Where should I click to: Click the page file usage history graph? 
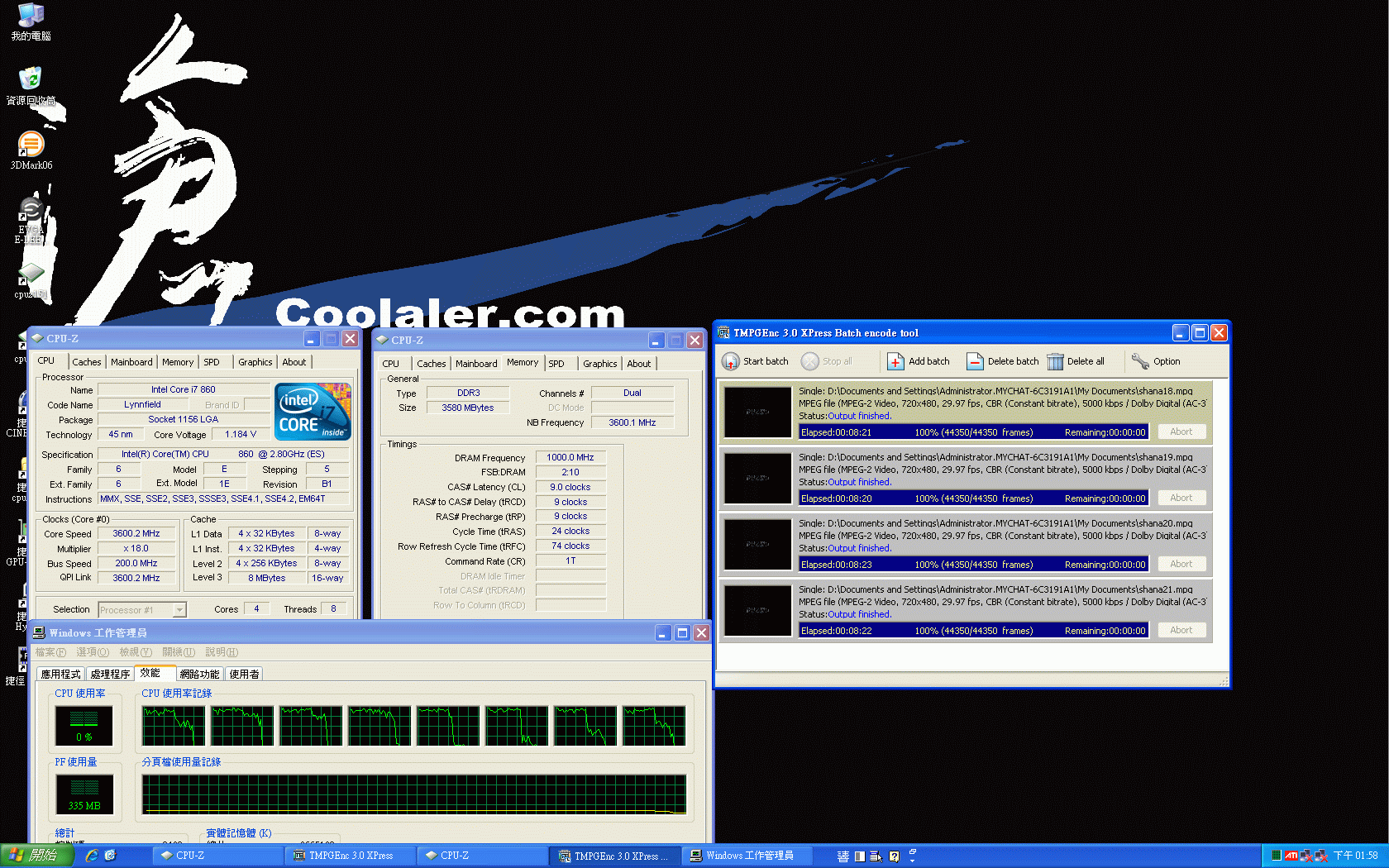point(414,794)
